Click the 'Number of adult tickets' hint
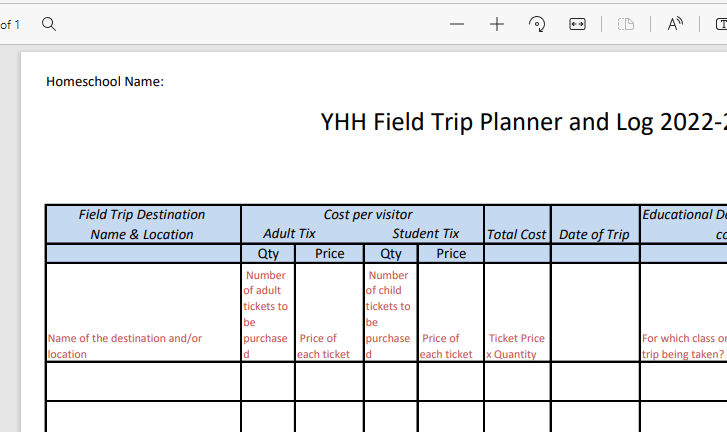The image size is (727, 432). click(266, 314)
